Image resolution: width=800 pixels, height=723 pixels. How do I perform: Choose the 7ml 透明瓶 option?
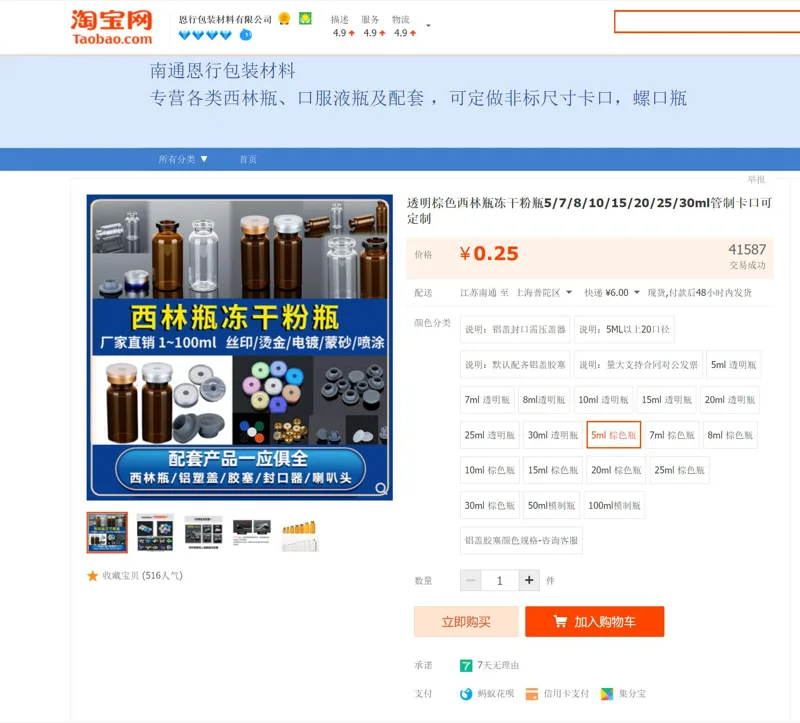[487, 400]
